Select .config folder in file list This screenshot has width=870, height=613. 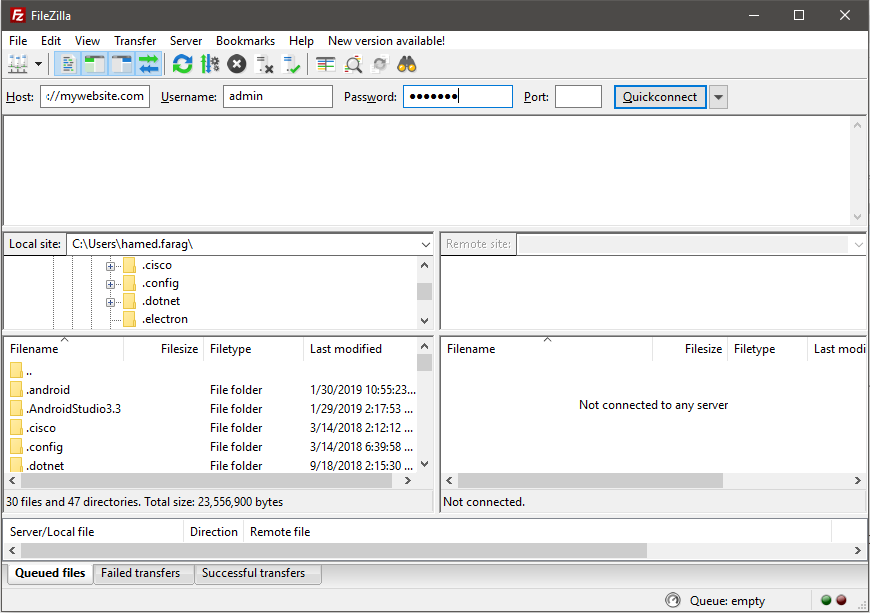[x=211, y=447]
